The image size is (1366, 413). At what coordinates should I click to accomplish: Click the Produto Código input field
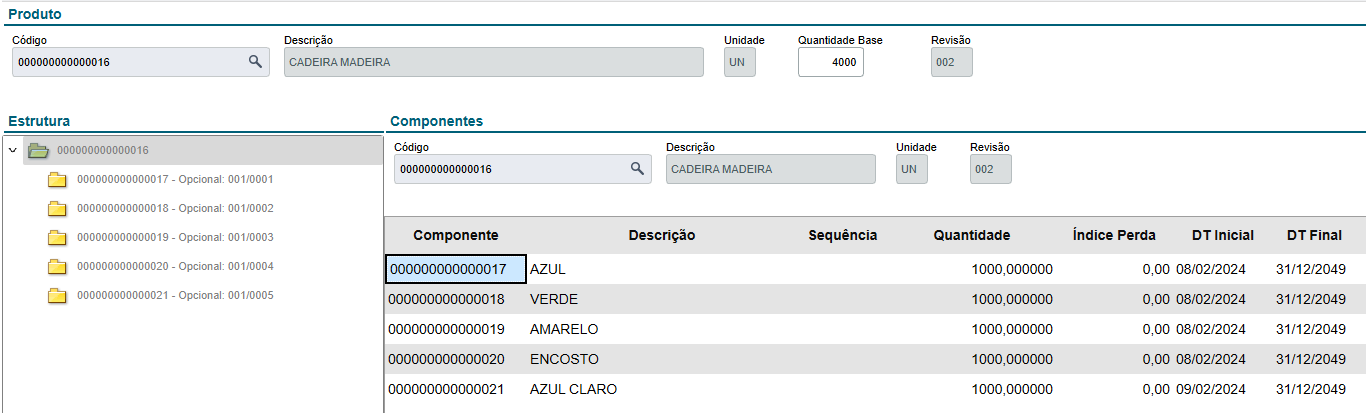pos(128,62)
